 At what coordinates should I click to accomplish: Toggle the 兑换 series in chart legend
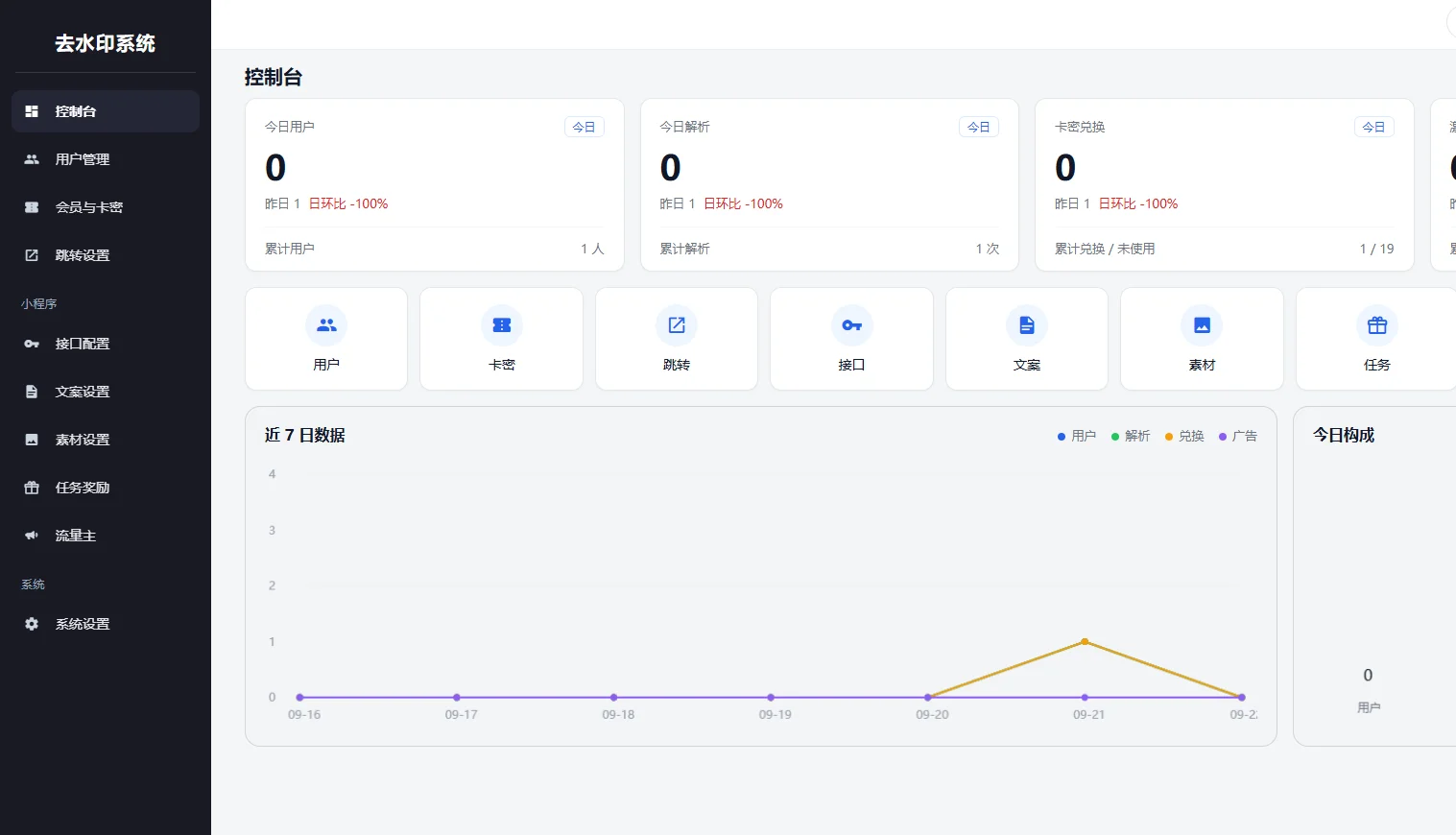1184,436
